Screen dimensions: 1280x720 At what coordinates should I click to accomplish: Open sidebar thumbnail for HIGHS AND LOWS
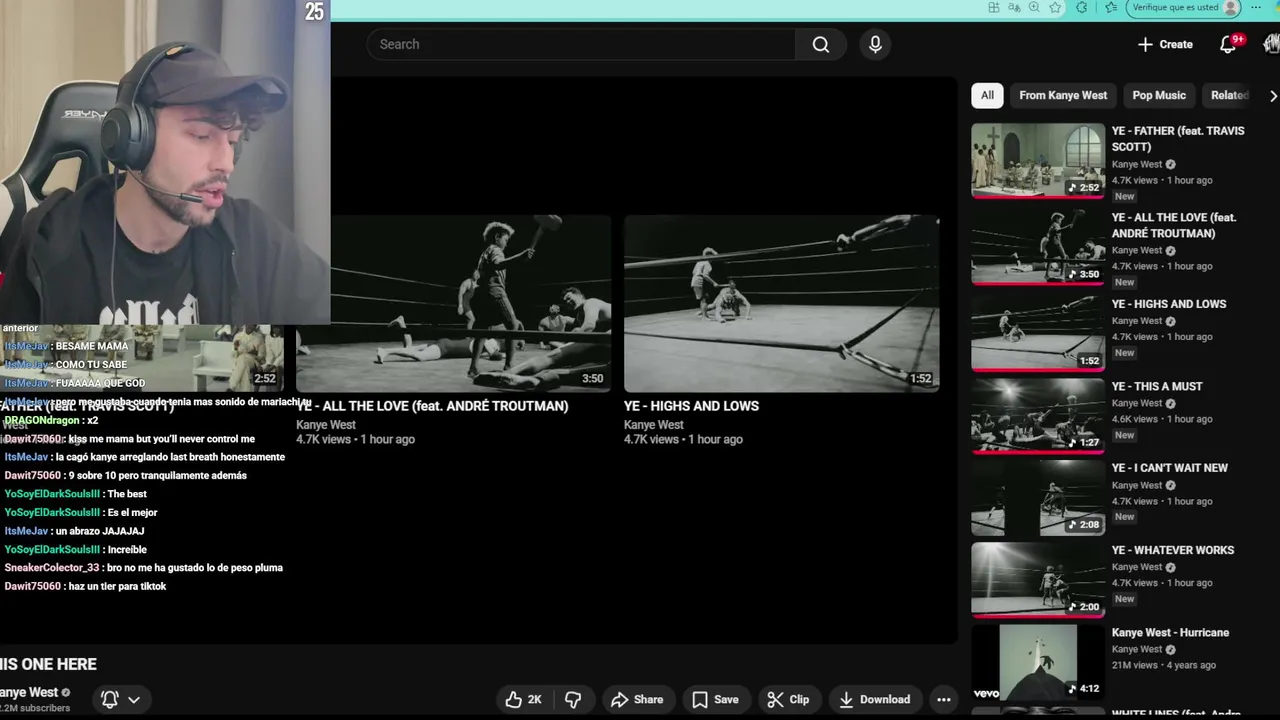1038,333
